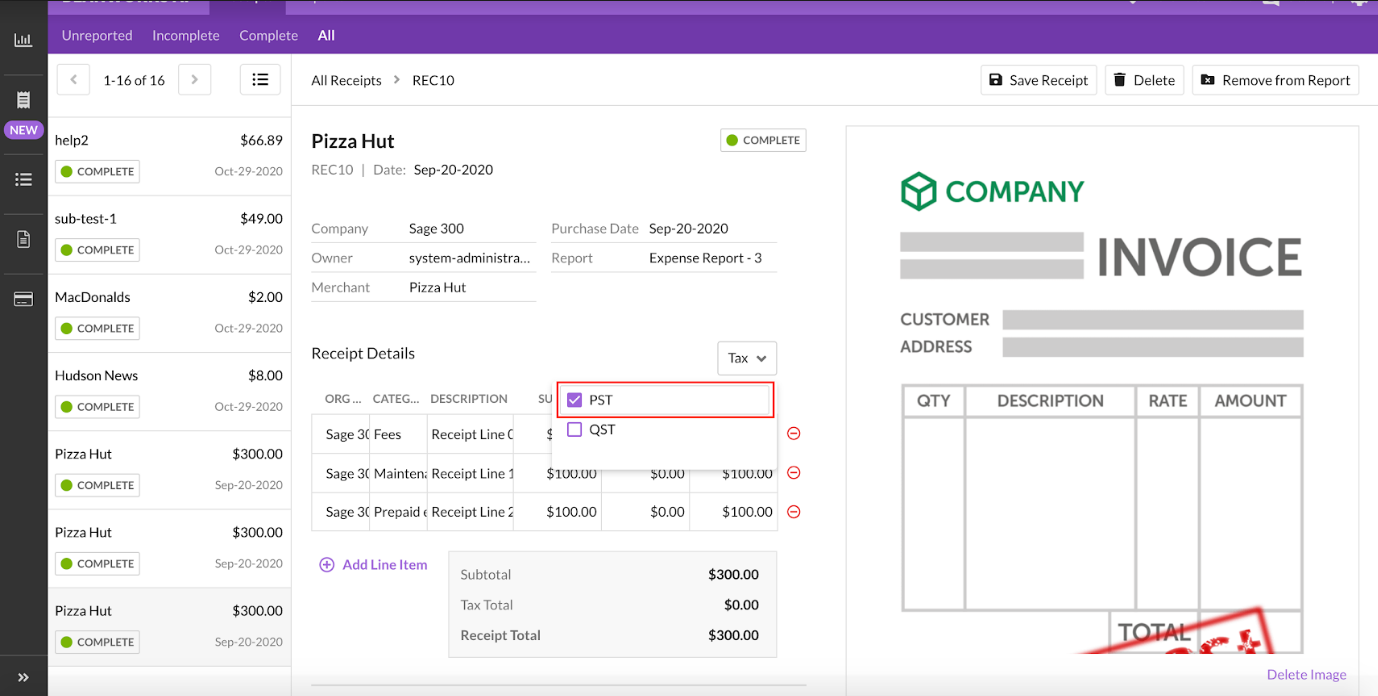Expand sidebar with double chevron icon
This screenshot has height=696, width=1378.
click(x=23, y=677)
